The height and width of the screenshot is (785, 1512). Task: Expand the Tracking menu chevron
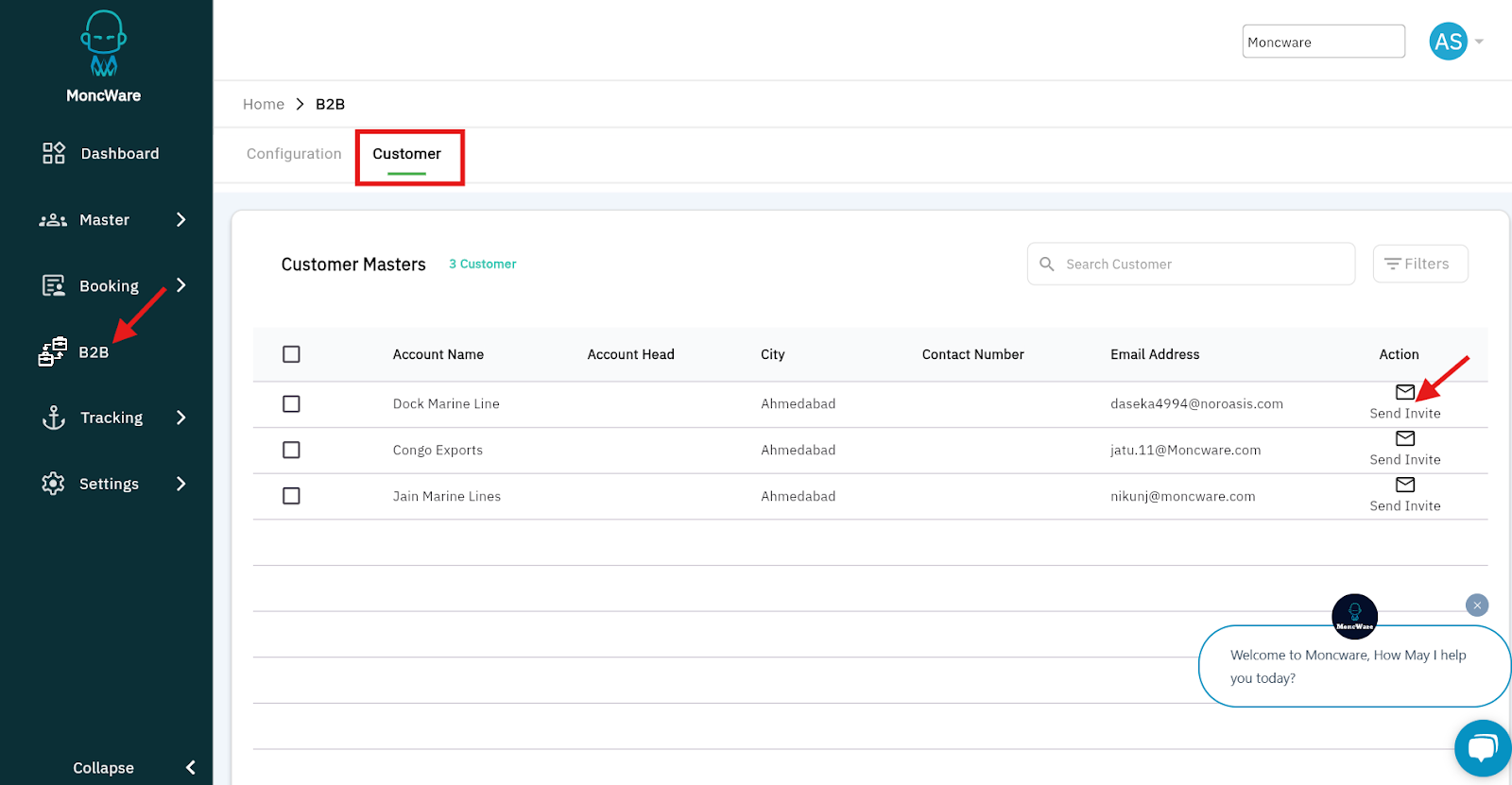tap(180, 418)
